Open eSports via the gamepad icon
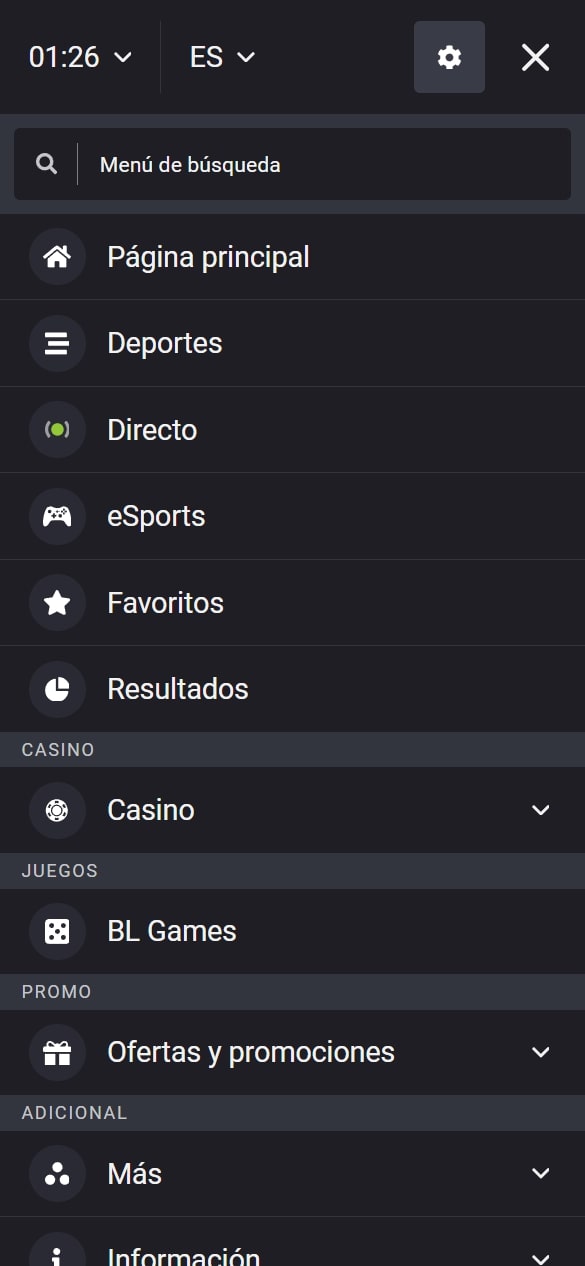The image size is (585, 1266). coord(57,516)
